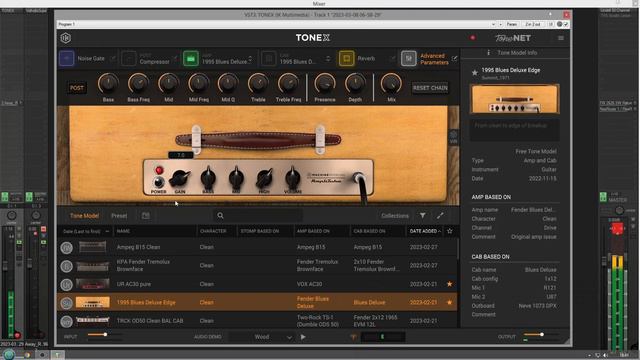Toggle the amp POWER switch

click(x=159, y=182)
